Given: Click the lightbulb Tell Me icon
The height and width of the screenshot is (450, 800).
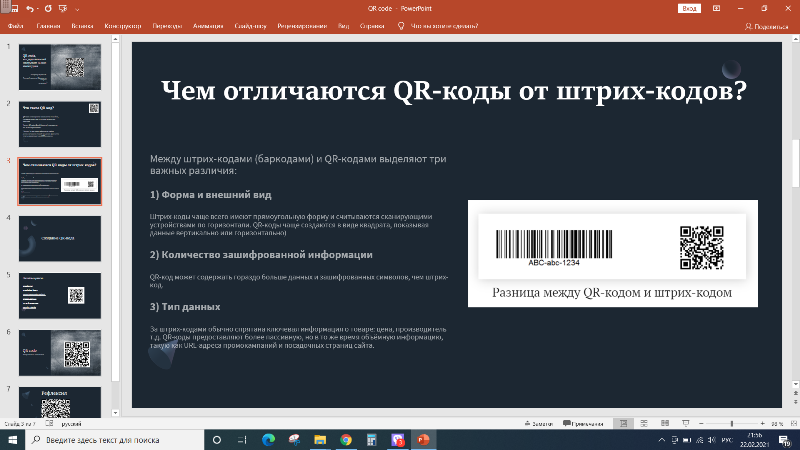Looking at the screenshot, I should click(x=401, y=26).
